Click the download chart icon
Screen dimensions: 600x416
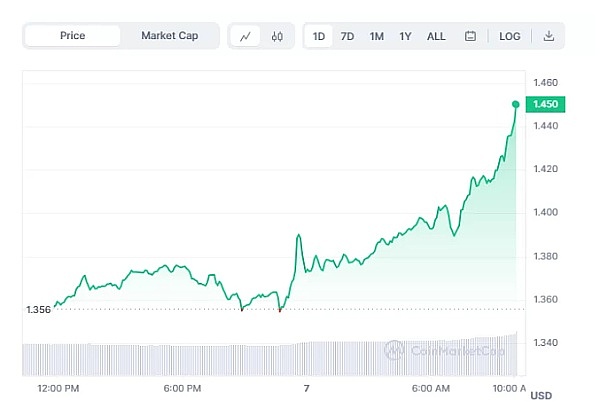548,37
